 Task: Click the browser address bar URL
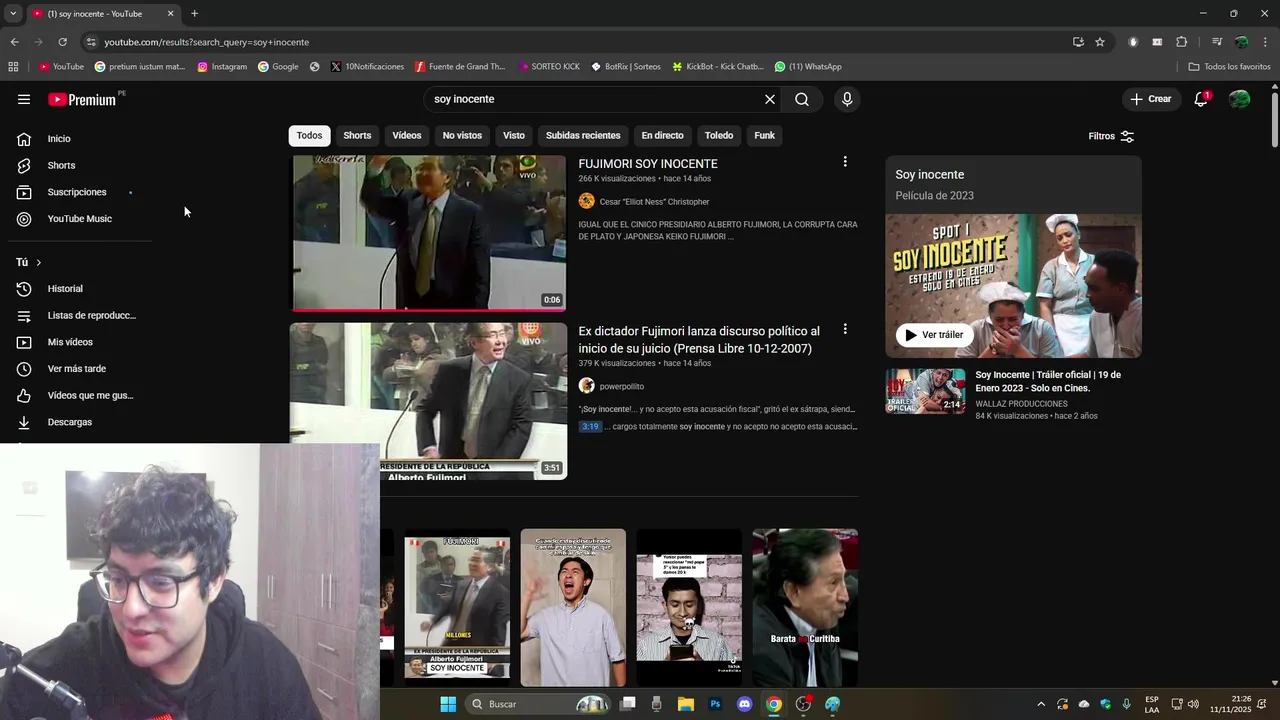point(206,42)
